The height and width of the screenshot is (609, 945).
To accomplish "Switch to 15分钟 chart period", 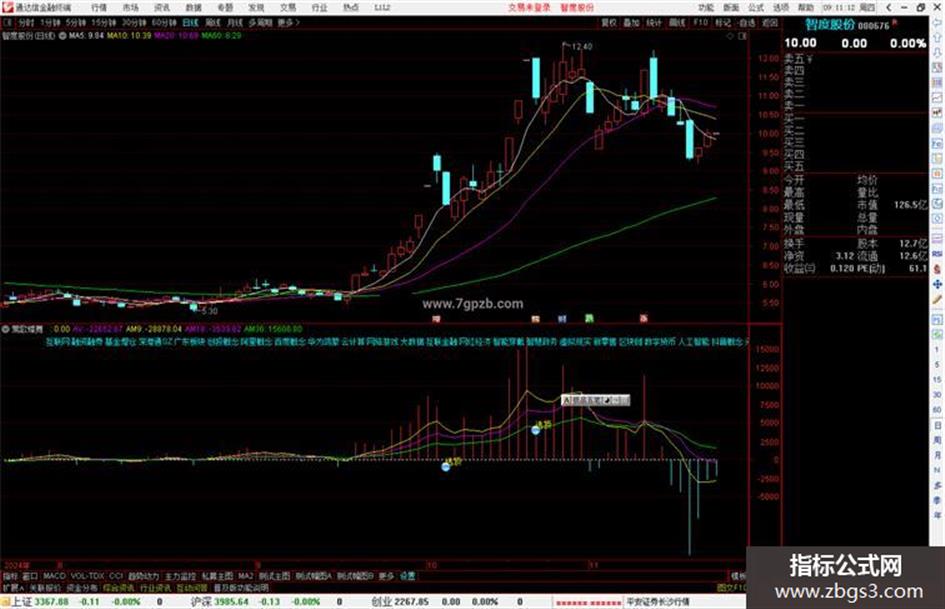I will 104,22.
